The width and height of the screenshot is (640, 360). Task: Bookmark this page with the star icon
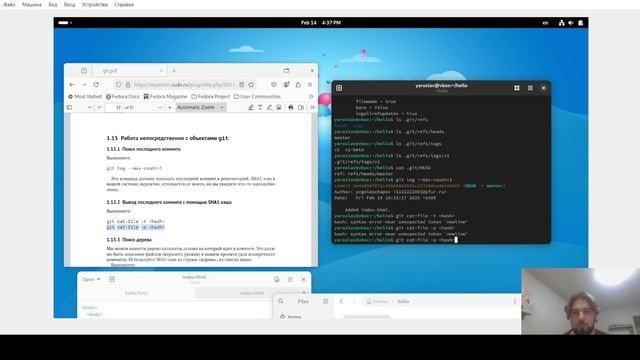pos(251,84)
